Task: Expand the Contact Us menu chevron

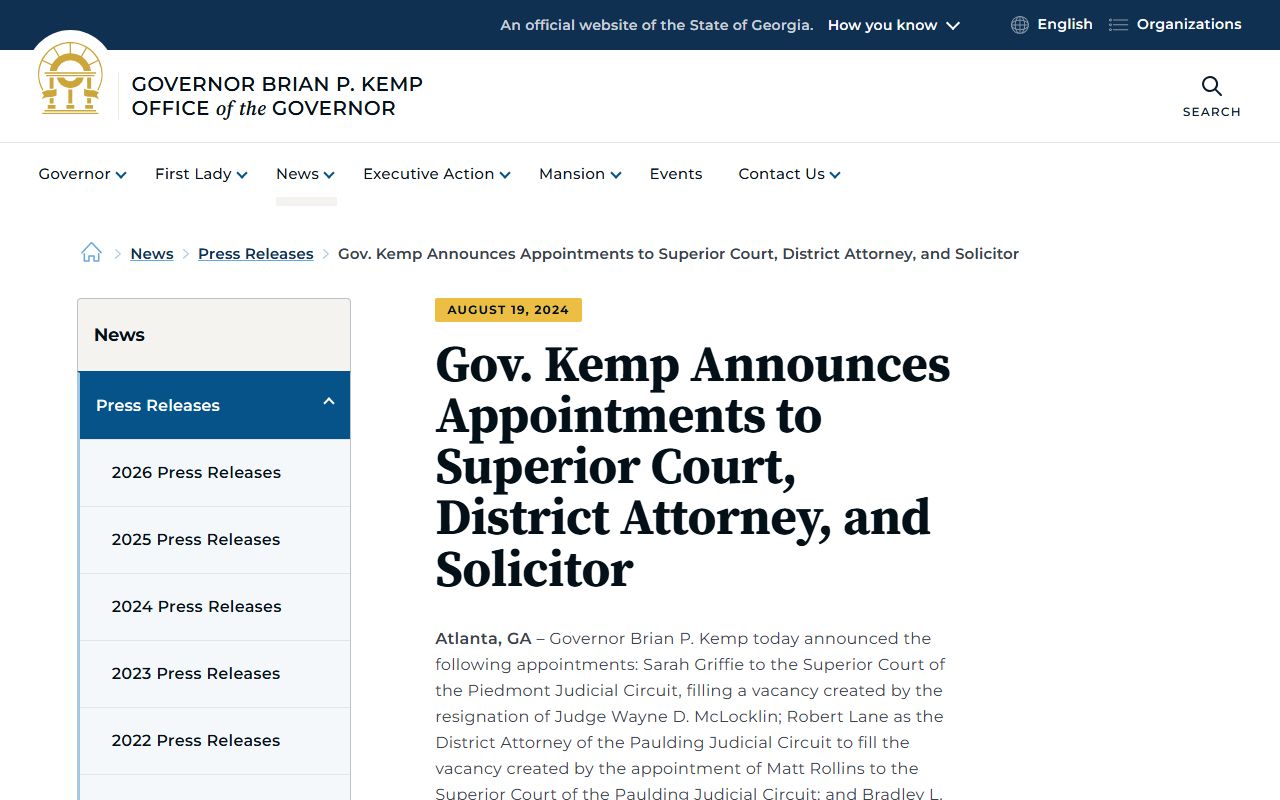Action: pyautogui.click(x=835, y=175)
